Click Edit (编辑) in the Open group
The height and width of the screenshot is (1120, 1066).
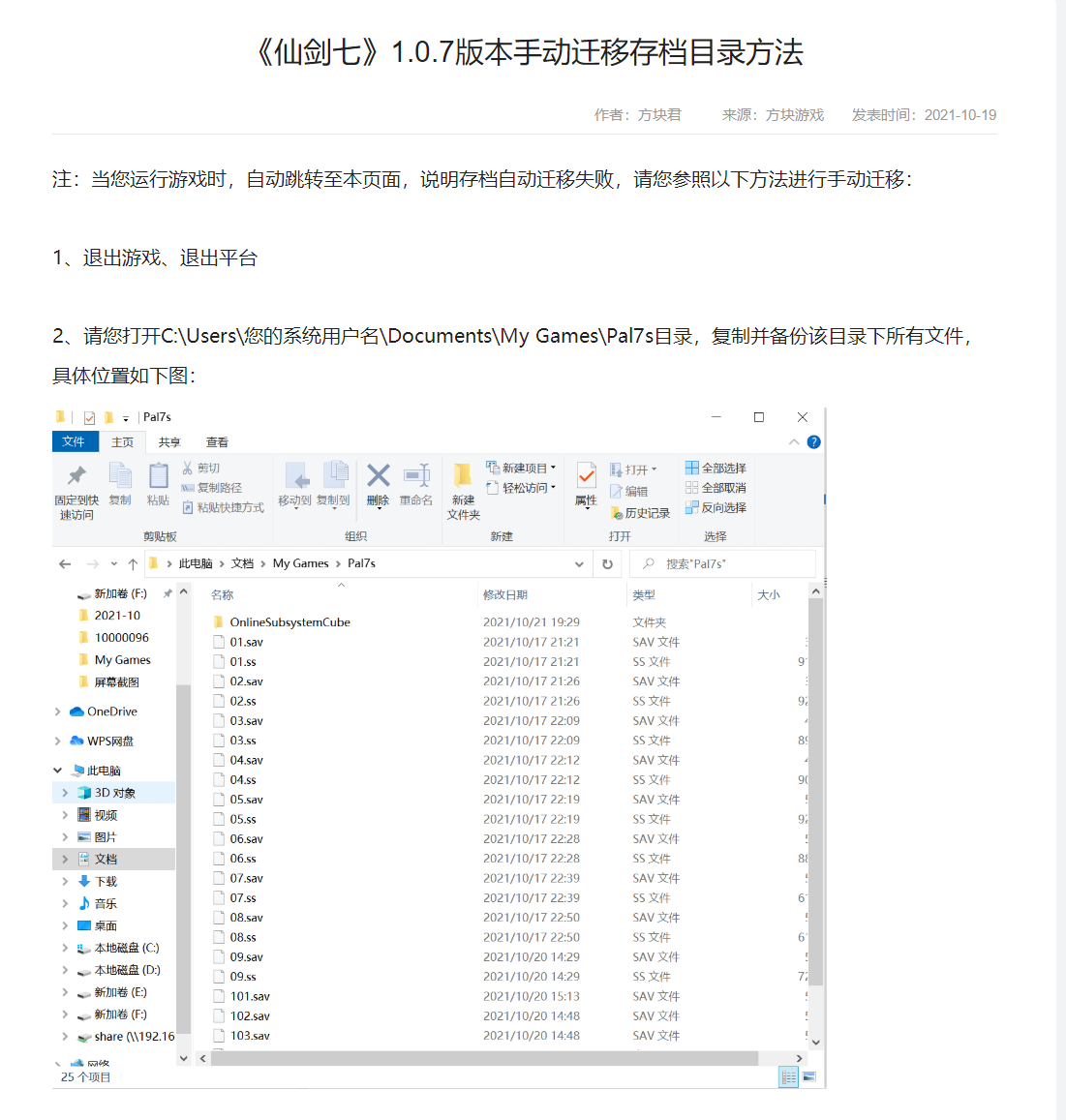point(628,492)
